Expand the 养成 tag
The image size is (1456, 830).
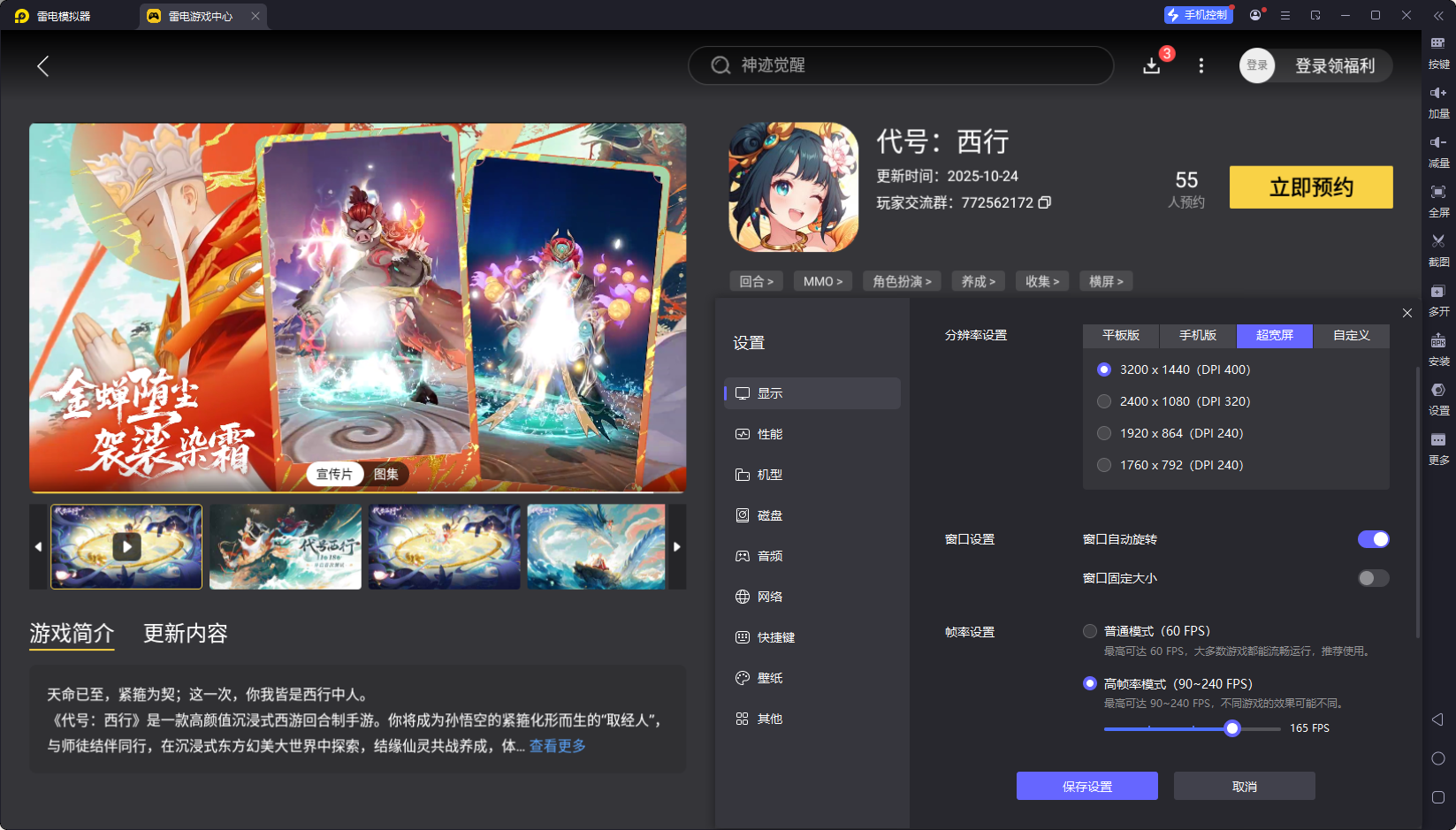979,281
